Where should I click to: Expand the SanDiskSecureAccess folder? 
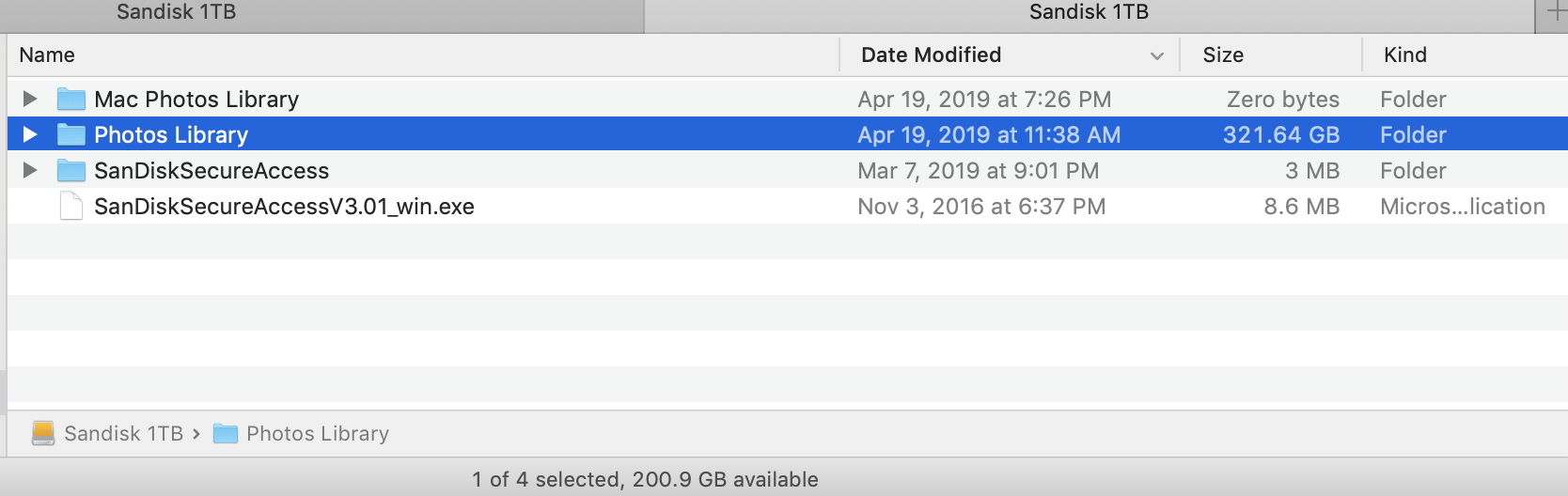click(x=30, y=170)
